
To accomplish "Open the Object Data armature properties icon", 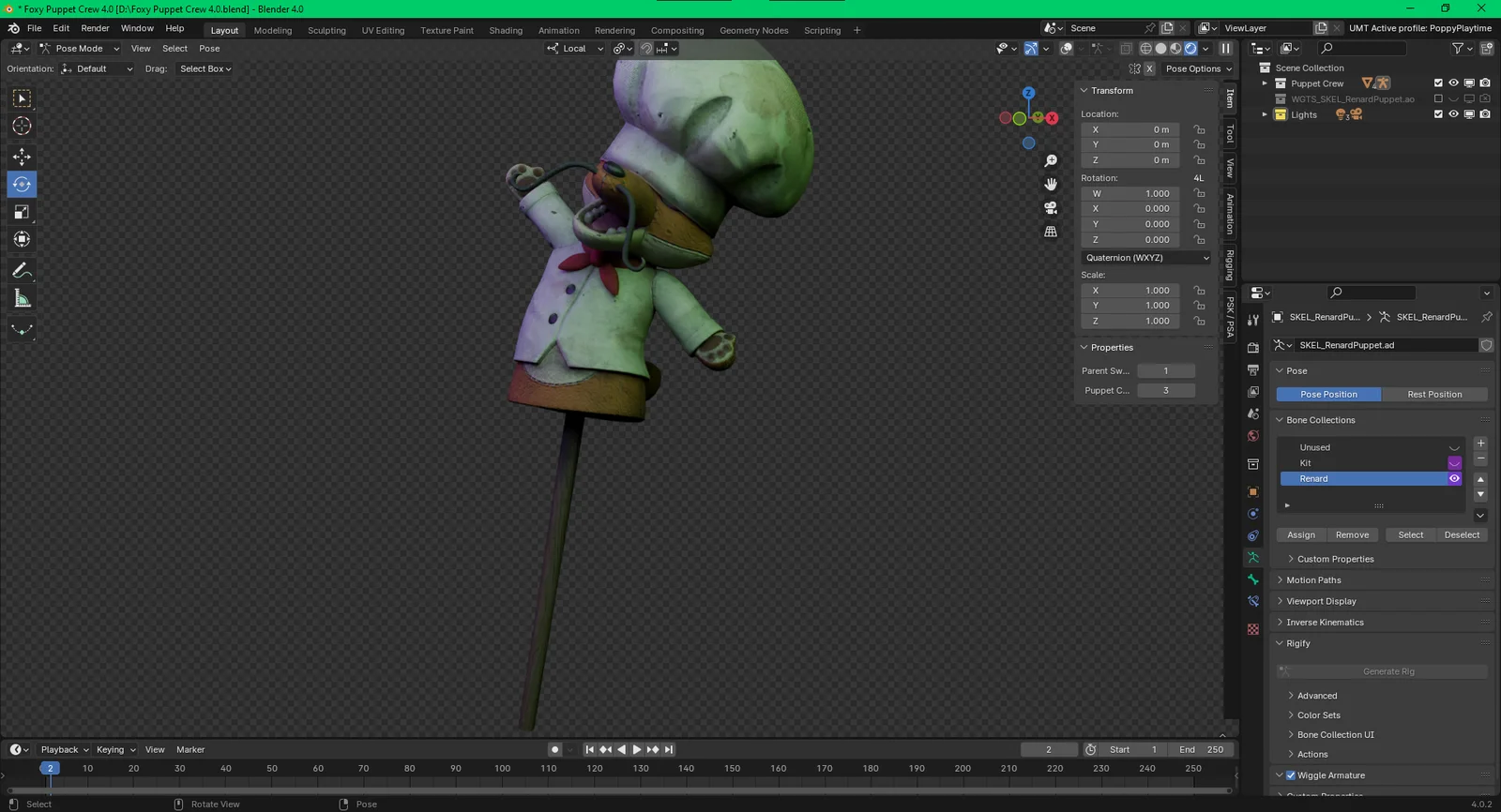I will 1253,557.
